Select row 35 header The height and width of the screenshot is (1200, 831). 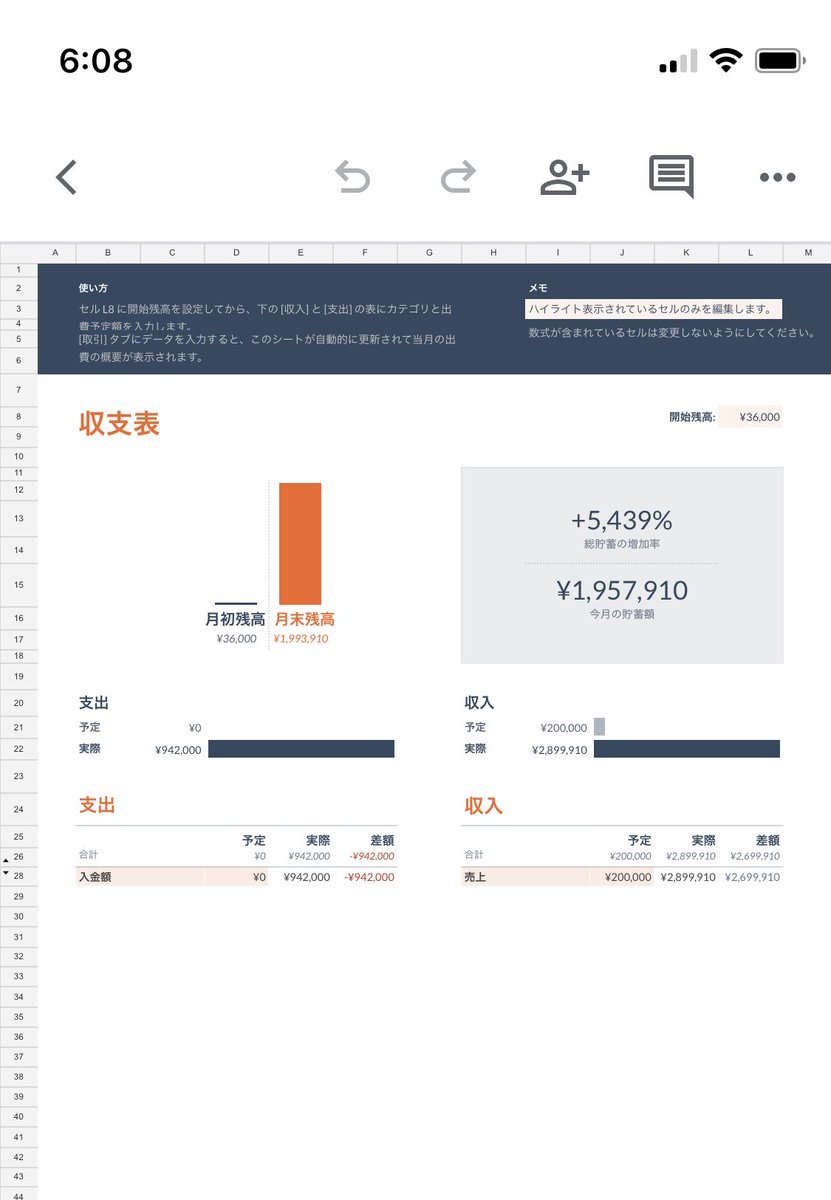click(18, 1016)
